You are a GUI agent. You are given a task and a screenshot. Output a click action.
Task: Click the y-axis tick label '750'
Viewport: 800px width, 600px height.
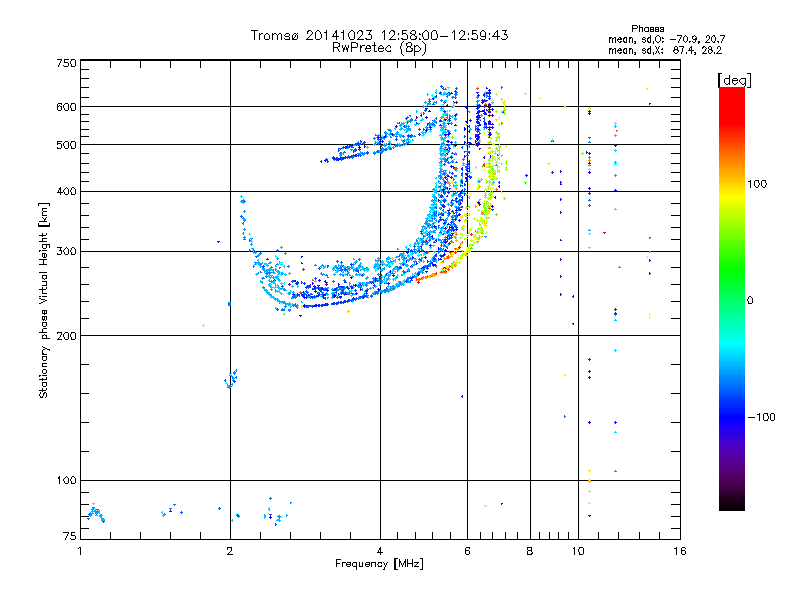66,63
